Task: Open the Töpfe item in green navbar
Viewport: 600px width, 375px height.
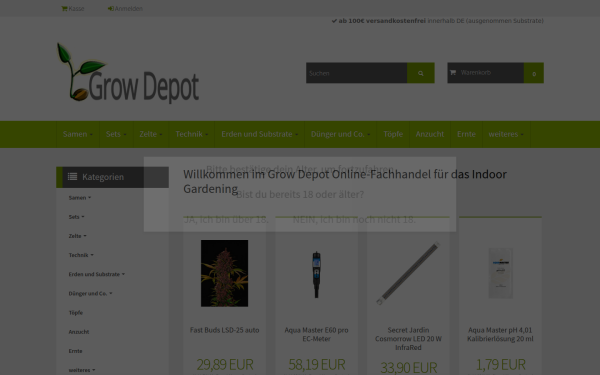Action: coord(393,134)
